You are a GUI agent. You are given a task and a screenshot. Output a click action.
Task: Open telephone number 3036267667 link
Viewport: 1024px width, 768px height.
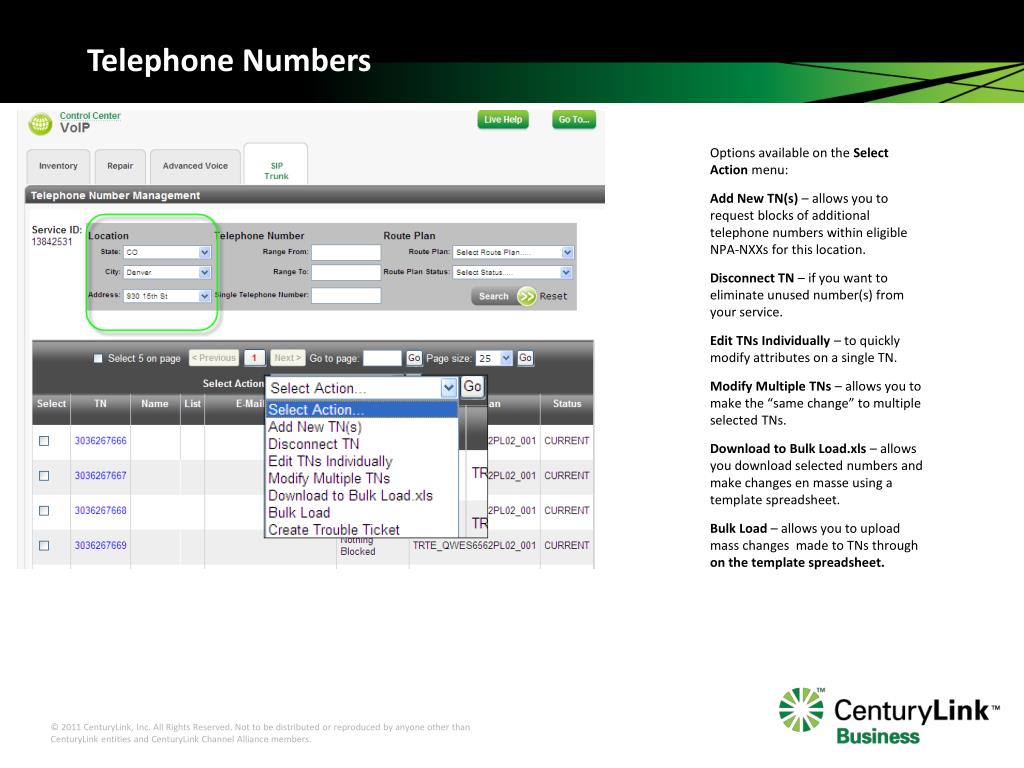coord(101,475)
